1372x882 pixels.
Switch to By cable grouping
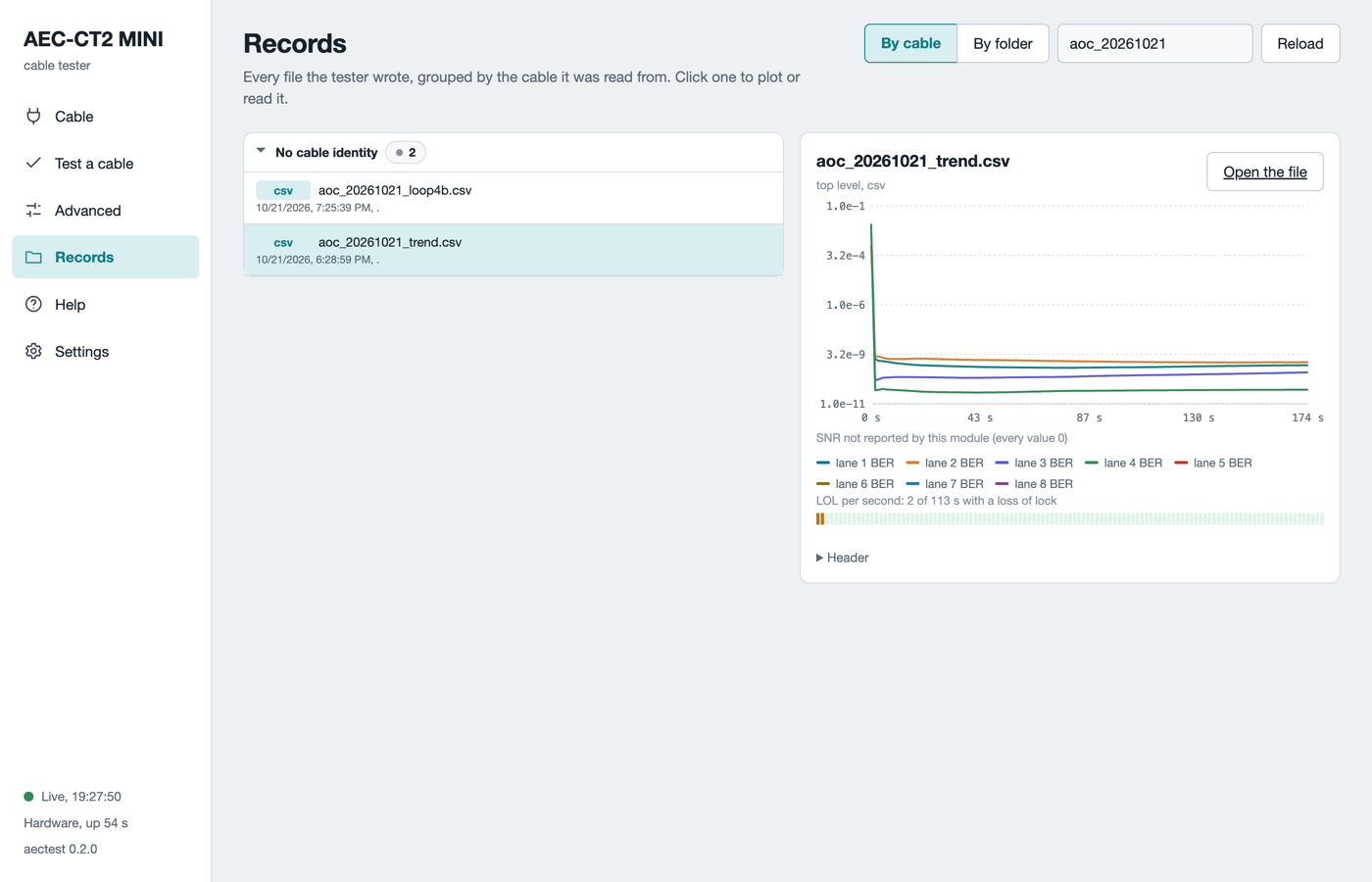pos(910,43)
